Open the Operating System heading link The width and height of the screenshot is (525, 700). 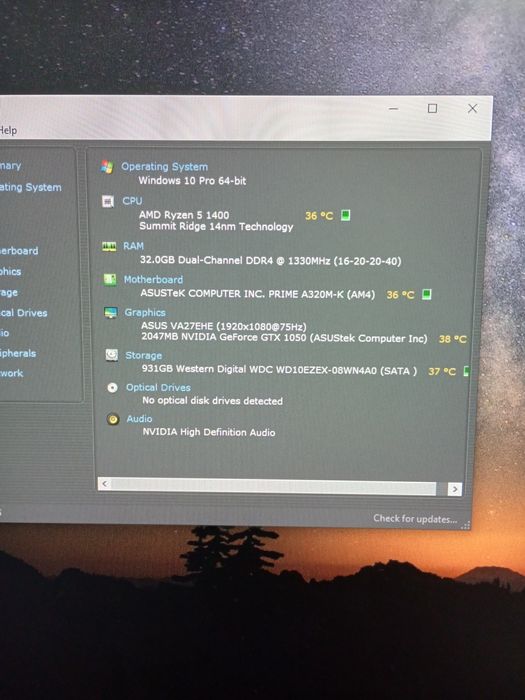[164, 167]
